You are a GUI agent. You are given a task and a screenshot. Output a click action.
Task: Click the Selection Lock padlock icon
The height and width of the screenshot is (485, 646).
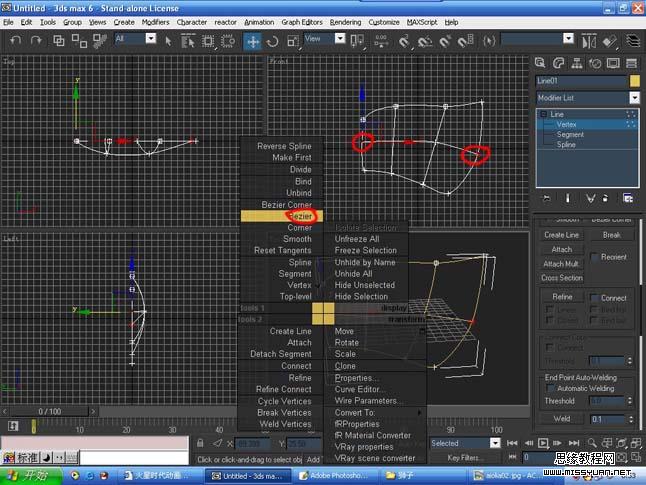tap(200, 443)
